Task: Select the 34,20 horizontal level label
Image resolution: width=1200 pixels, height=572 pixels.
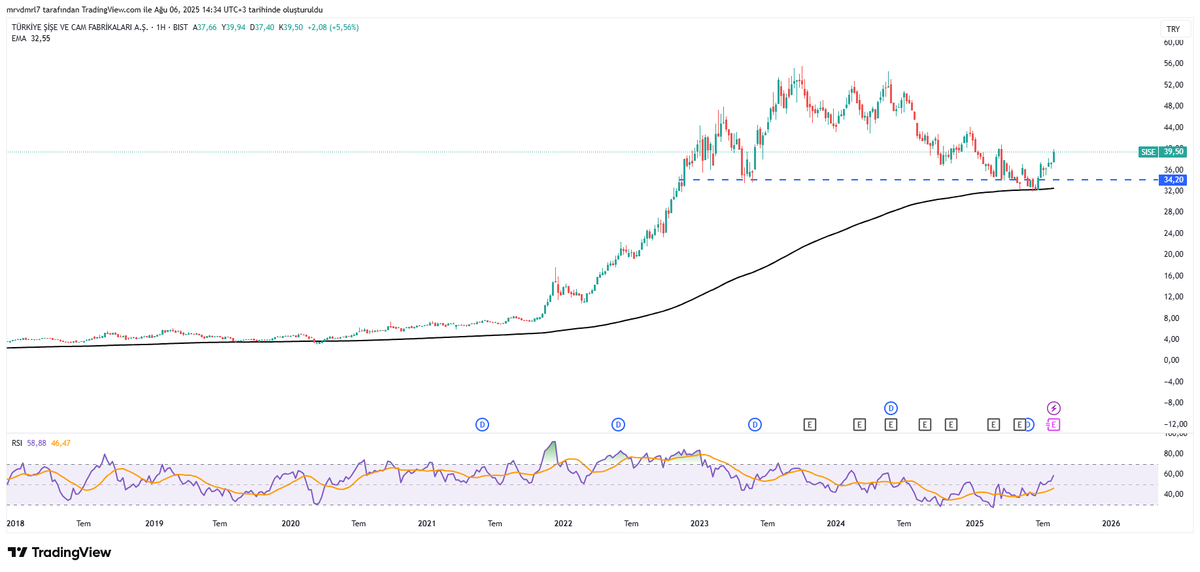Action: (x=1173, y=180)
